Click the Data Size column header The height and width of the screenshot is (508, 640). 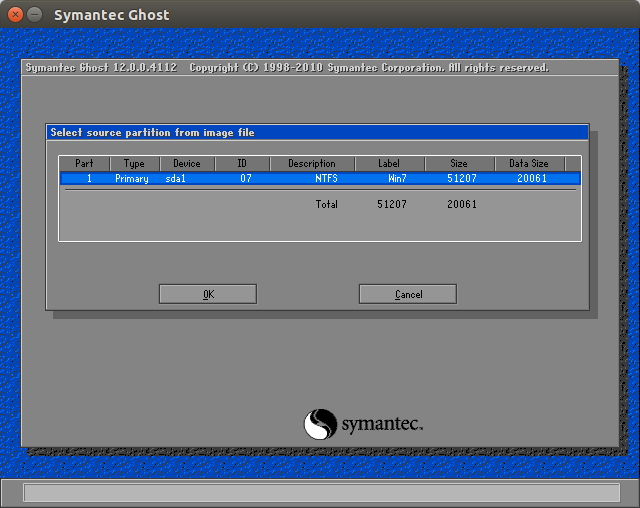(x=529, y=164)
